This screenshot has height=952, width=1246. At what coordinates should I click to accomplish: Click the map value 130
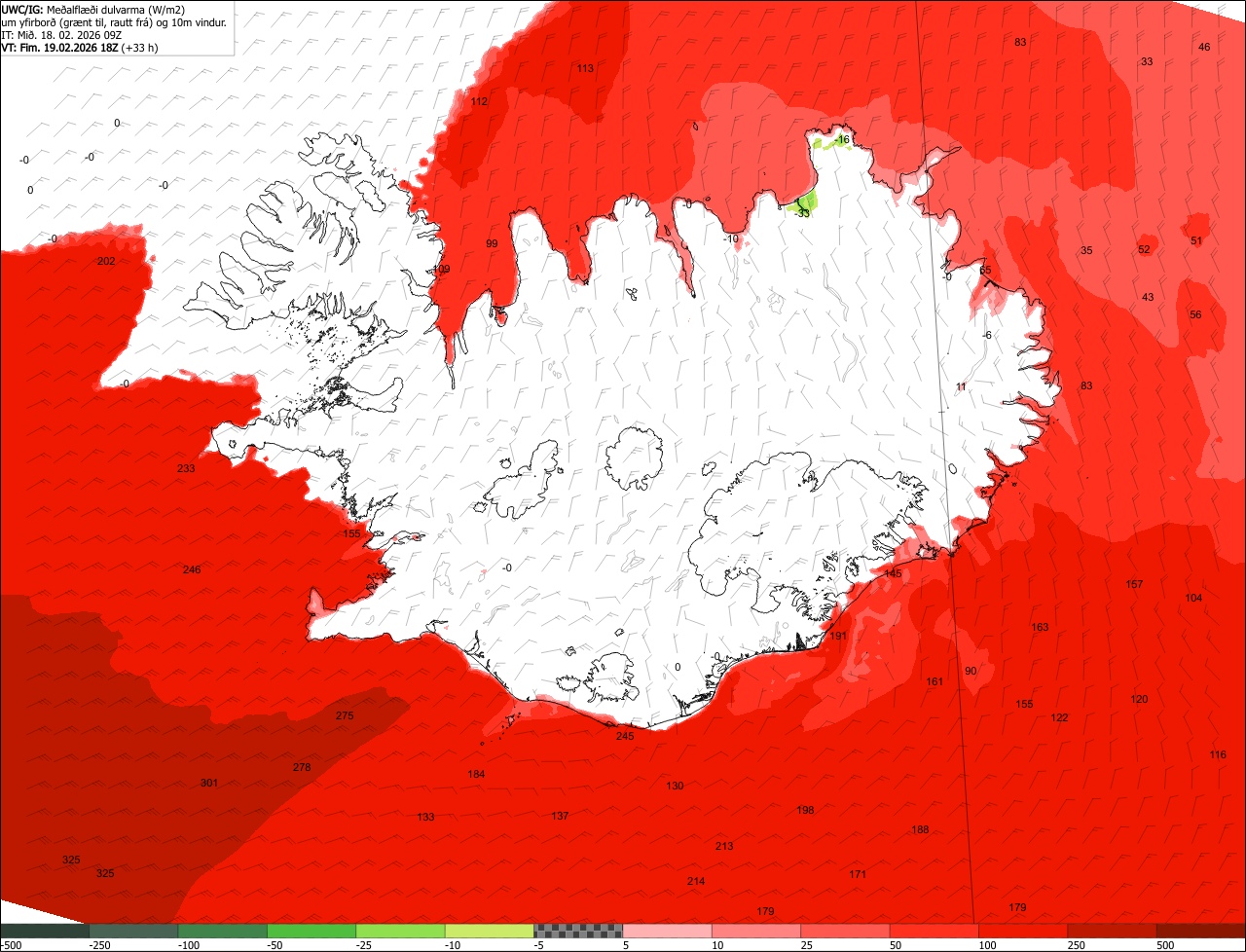tap(675, 786)
